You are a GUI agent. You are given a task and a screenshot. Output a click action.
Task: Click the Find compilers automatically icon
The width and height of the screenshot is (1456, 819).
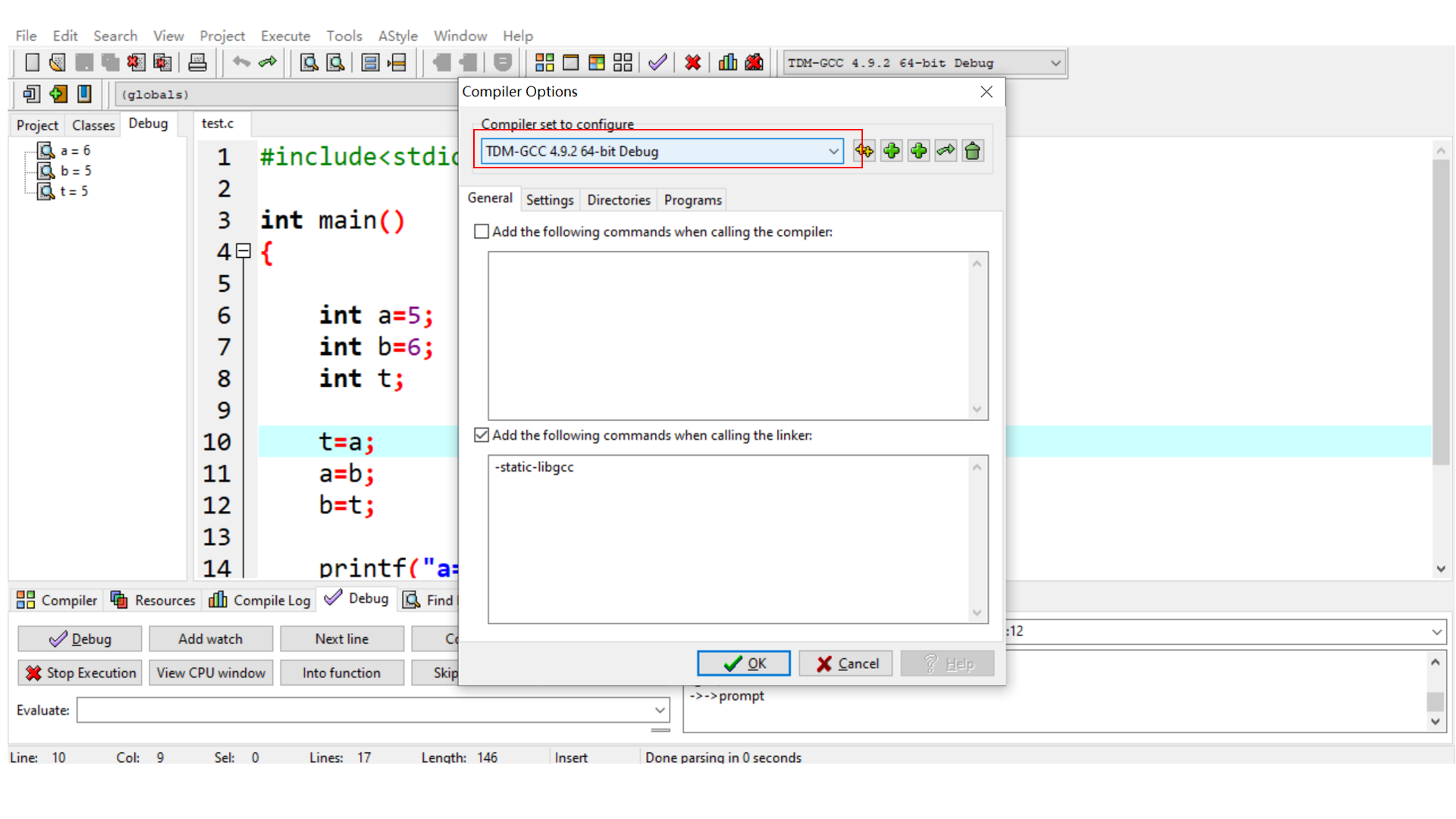pyautogui.click(x=864, y=151)
